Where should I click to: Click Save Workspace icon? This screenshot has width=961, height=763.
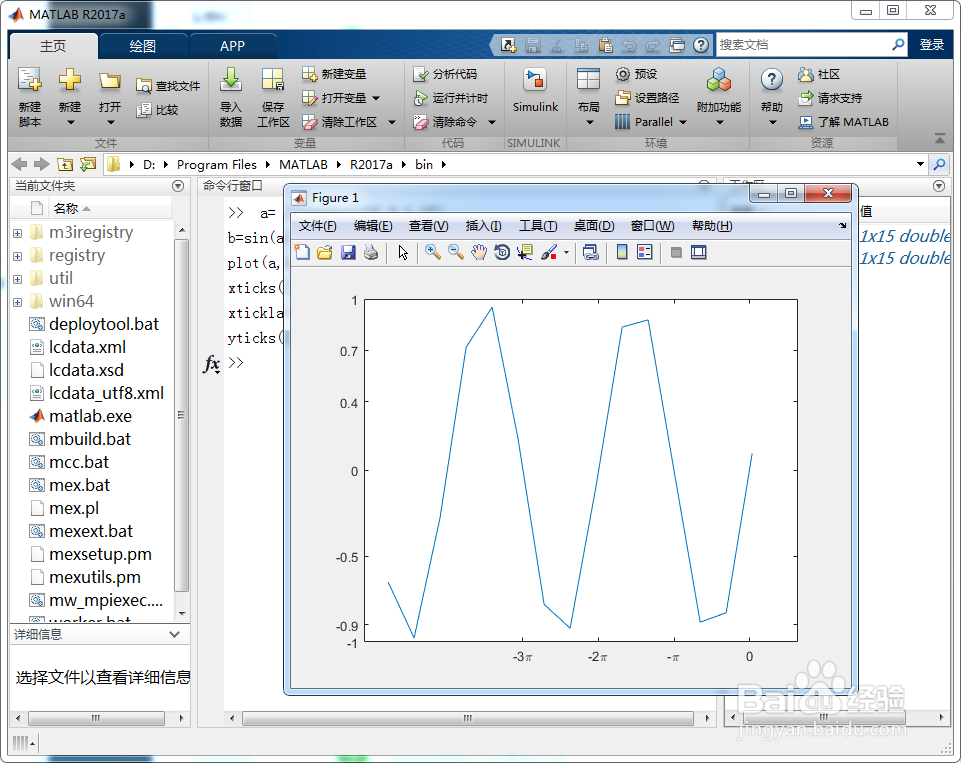click(273, 80)
